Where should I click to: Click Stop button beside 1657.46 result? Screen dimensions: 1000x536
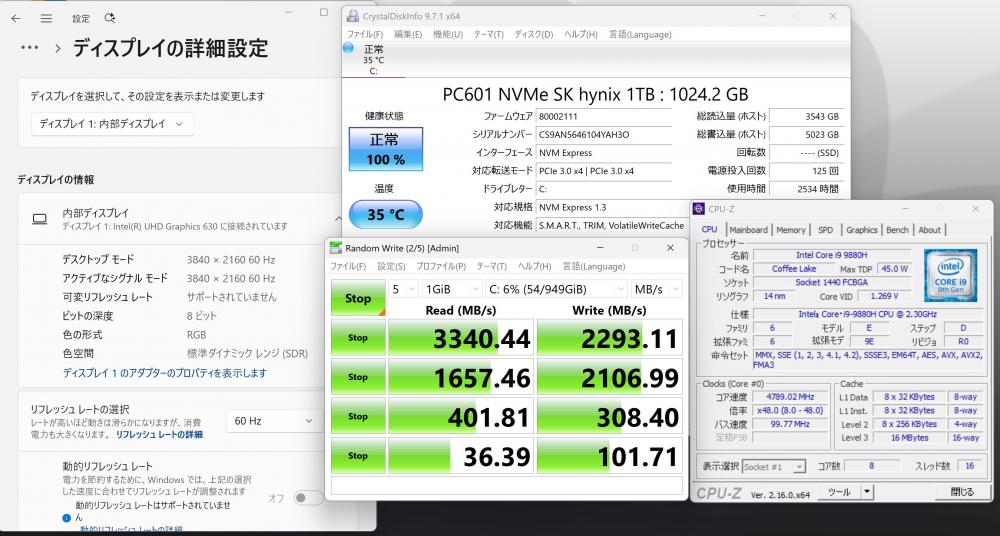coord(358,377)
